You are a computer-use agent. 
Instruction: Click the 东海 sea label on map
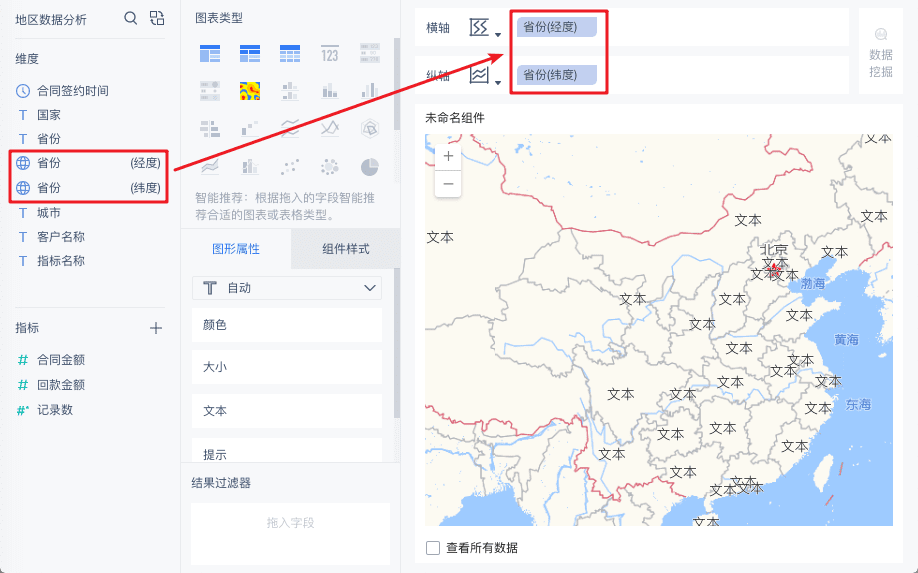(858, 404)
